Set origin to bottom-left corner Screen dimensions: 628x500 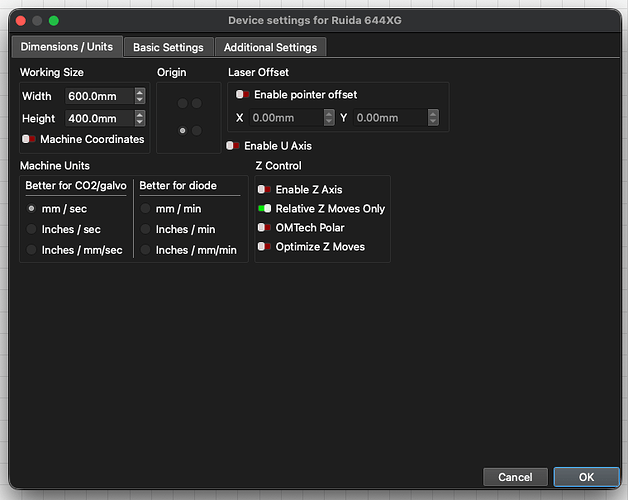pyautogui.click(x=183, y=131)
